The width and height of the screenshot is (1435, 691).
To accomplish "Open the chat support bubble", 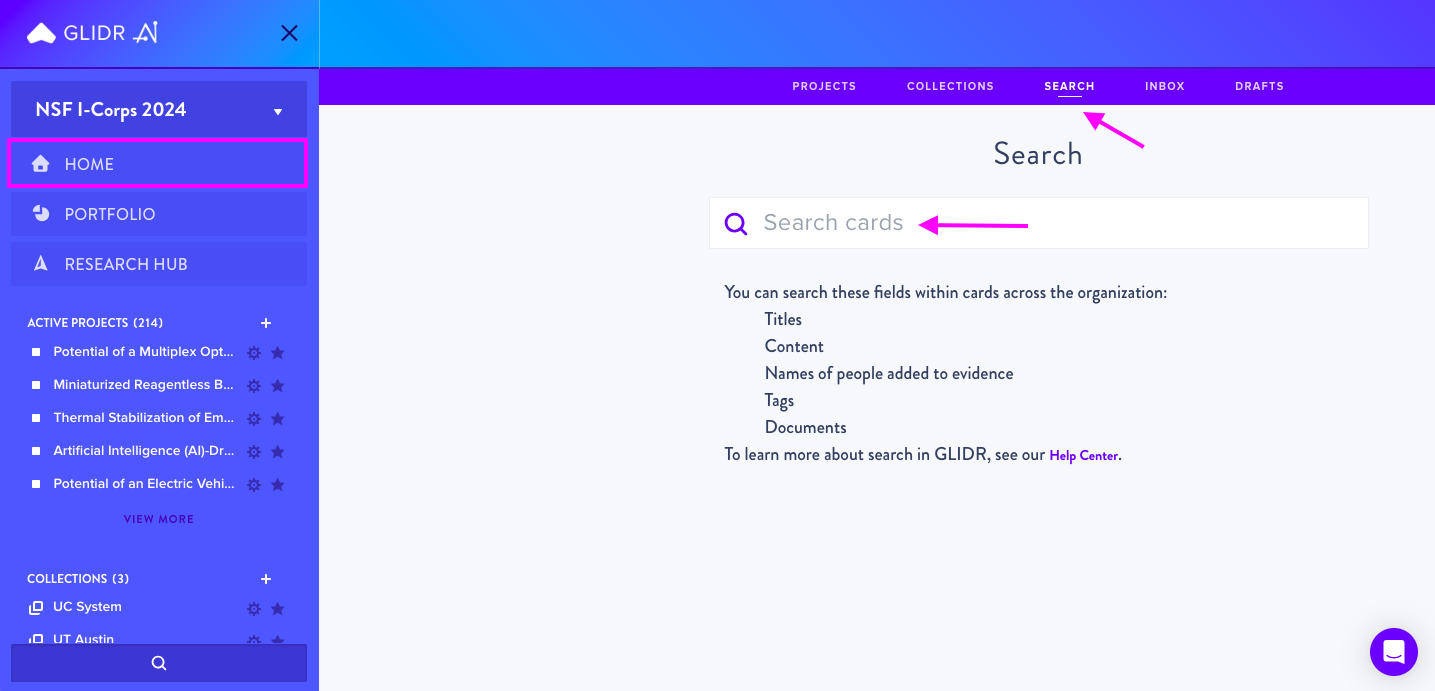I will coord(1394,652).
